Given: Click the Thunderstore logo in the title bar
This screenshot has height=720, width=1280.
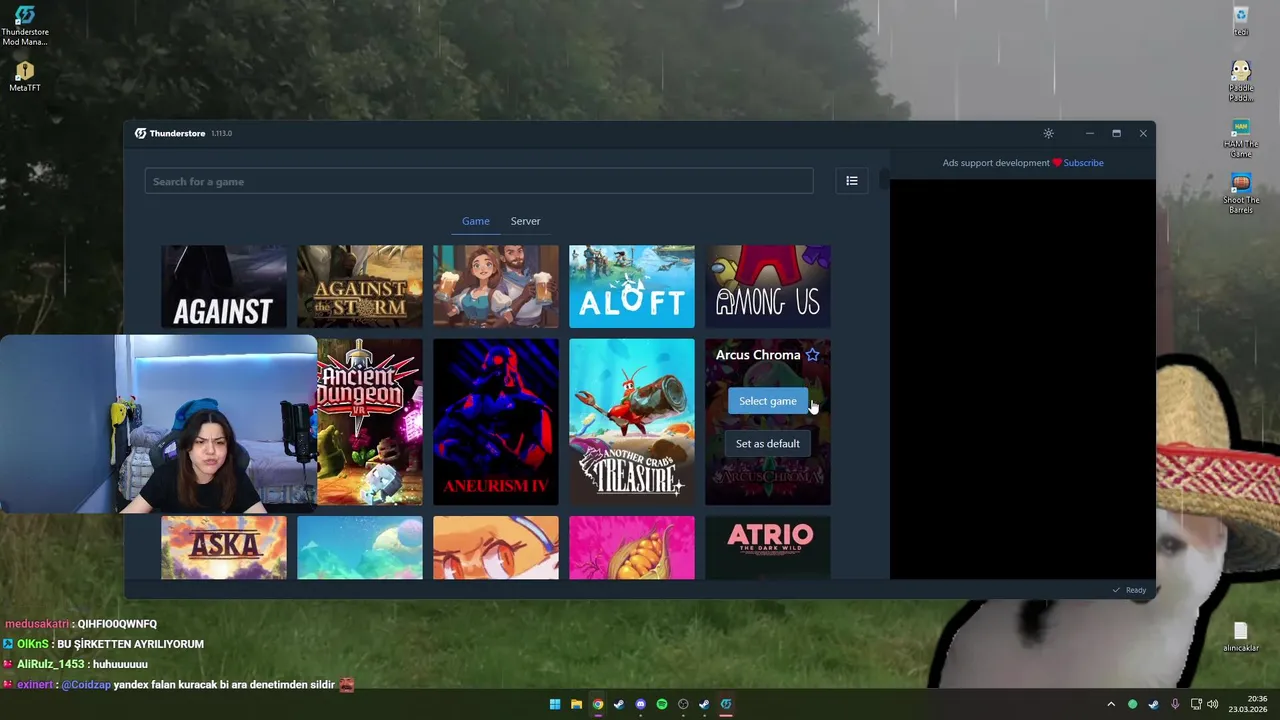Looking at the screenshot, I should [140, 133].
